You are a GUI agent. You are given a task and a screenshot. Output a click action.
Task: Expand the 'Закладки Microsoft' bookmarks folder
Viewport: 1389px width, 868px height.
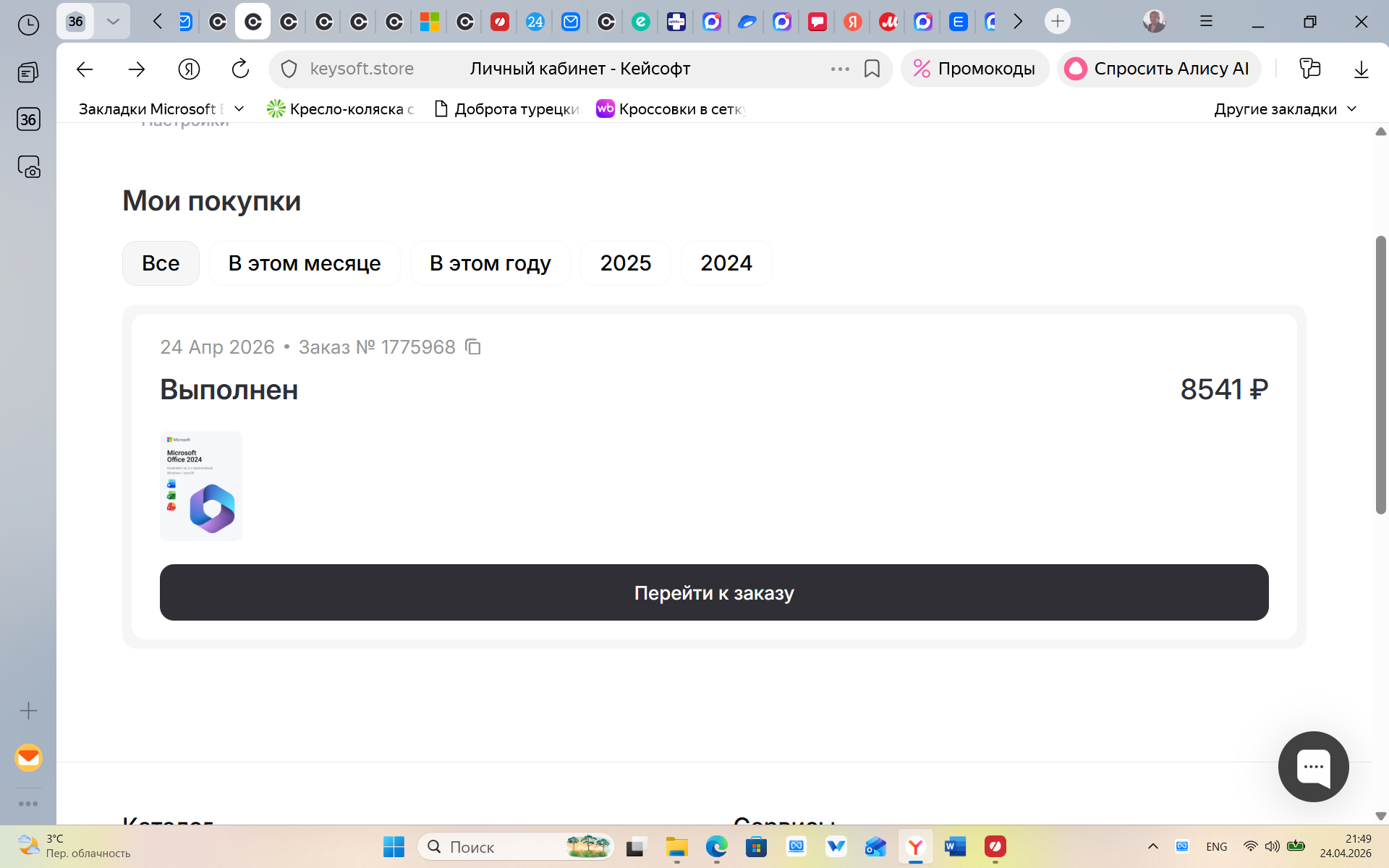point(161,109)
